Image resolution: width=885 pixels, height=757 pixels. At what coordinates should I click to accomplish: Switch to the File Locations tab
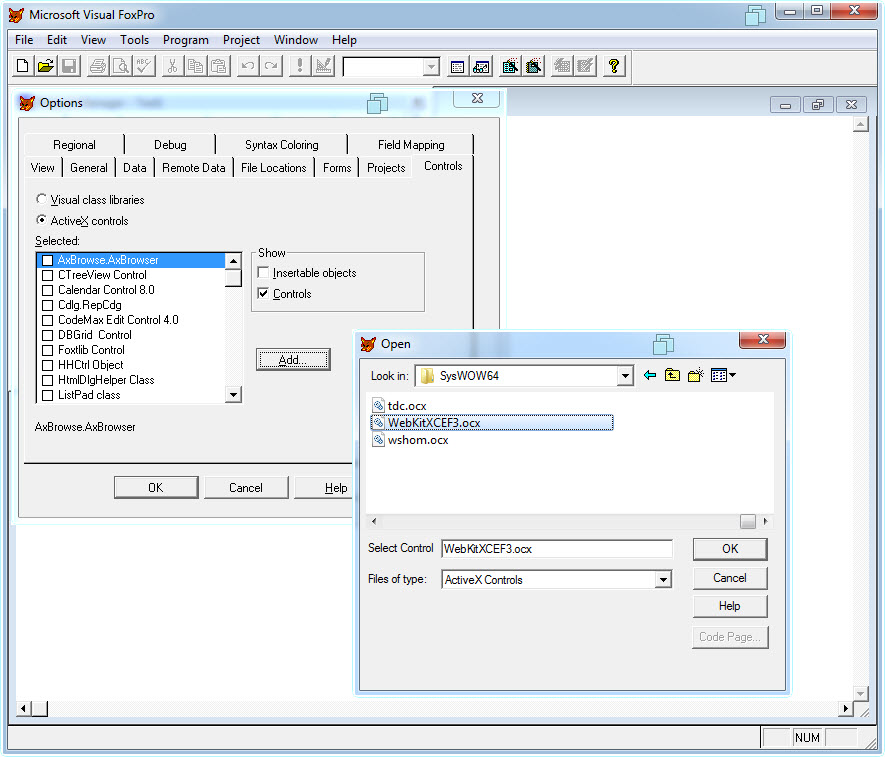coord(273,168)
